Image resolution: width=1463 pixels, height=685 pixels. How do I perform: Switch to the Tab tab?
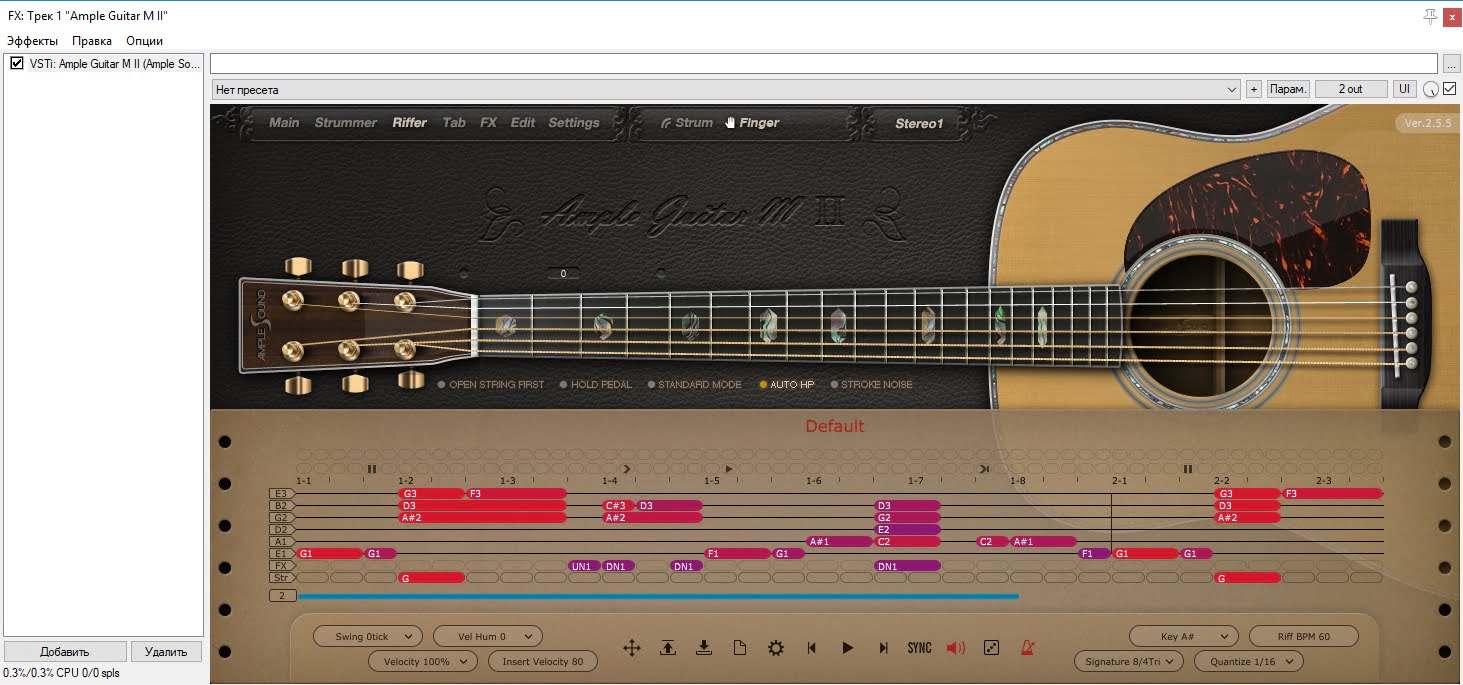click(x=454, y=123)
